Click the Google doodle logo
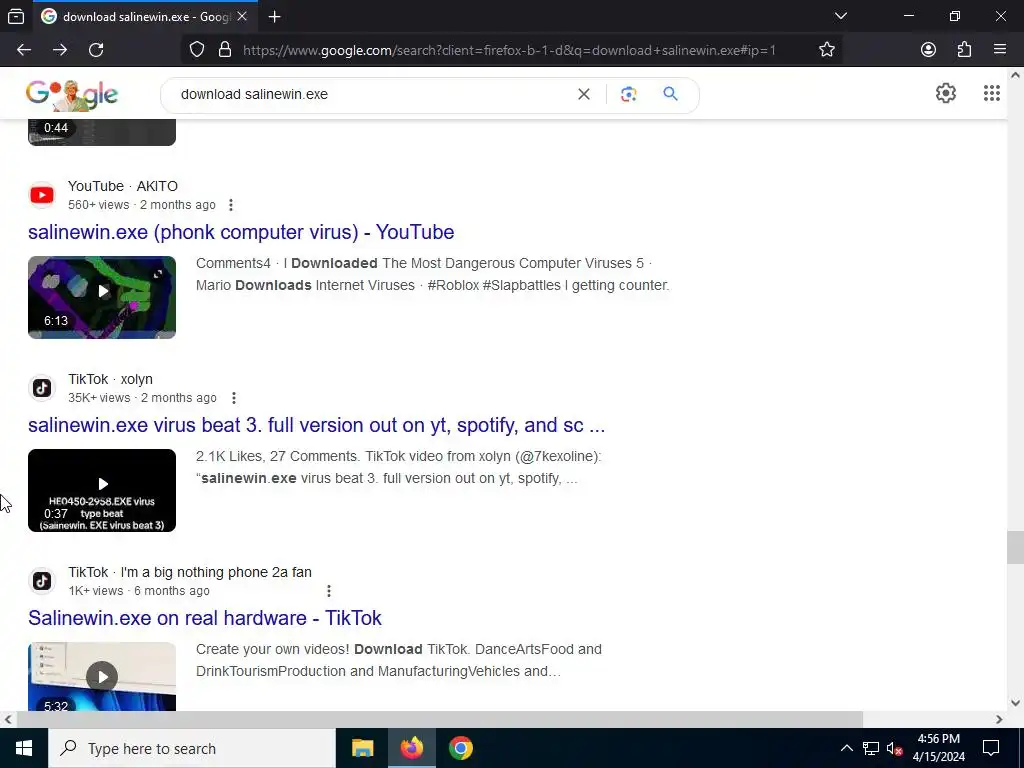1024x768 pixels. coord(72,95)
